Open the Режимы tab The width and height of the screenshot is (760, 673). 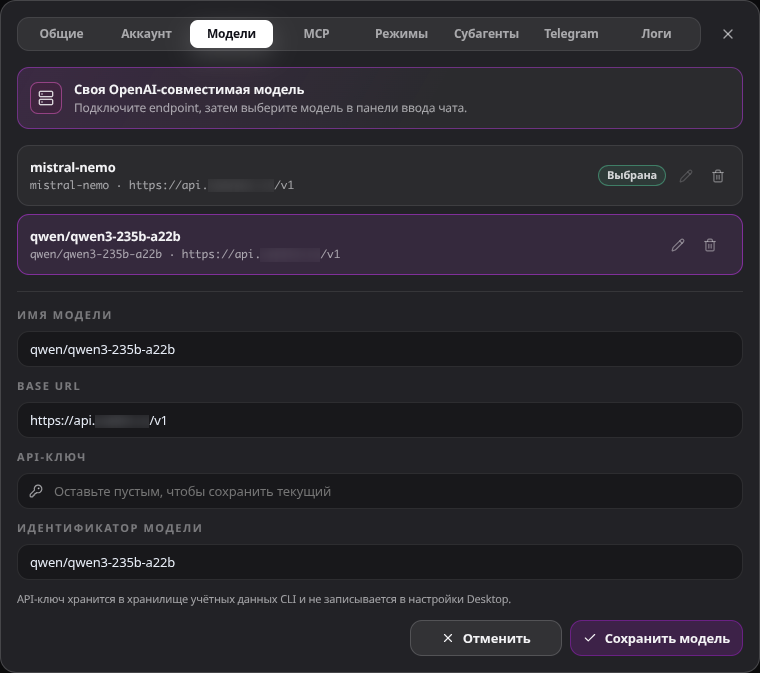[x=401, y=34]
